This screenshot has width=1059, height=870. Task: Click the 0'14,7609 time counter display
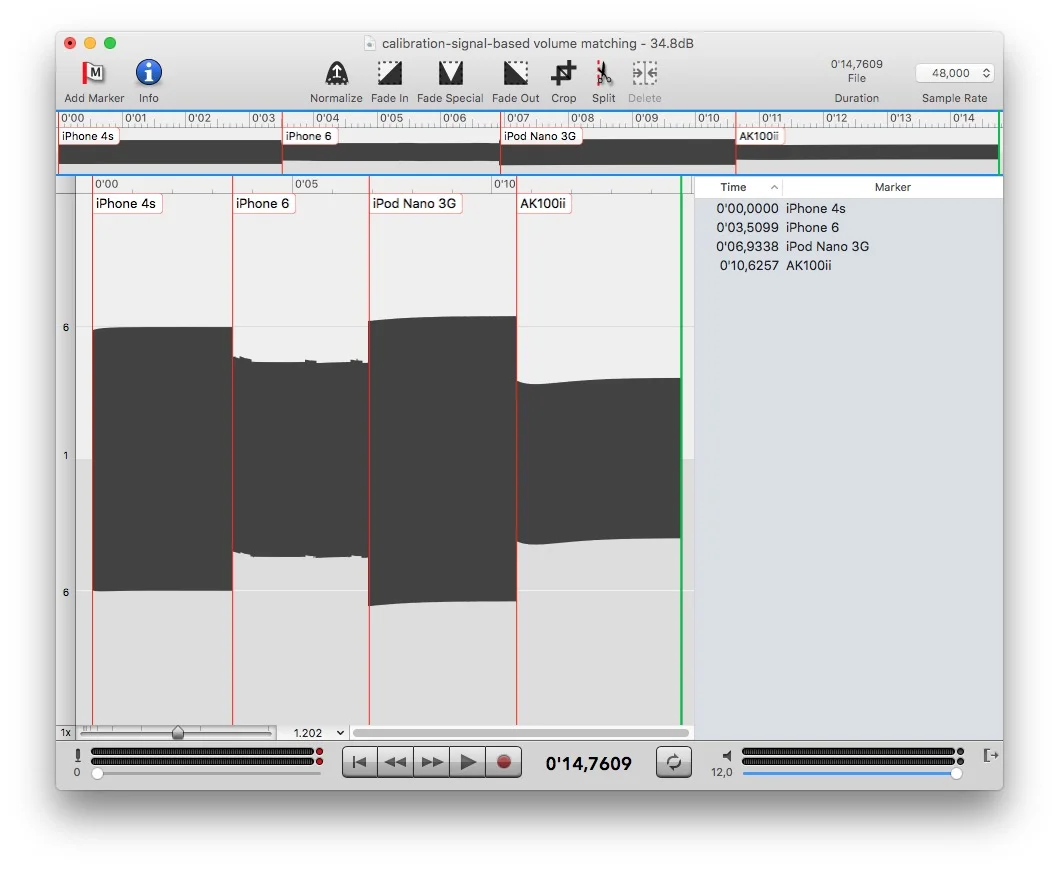pyautogui.click(x=588, y=763)
